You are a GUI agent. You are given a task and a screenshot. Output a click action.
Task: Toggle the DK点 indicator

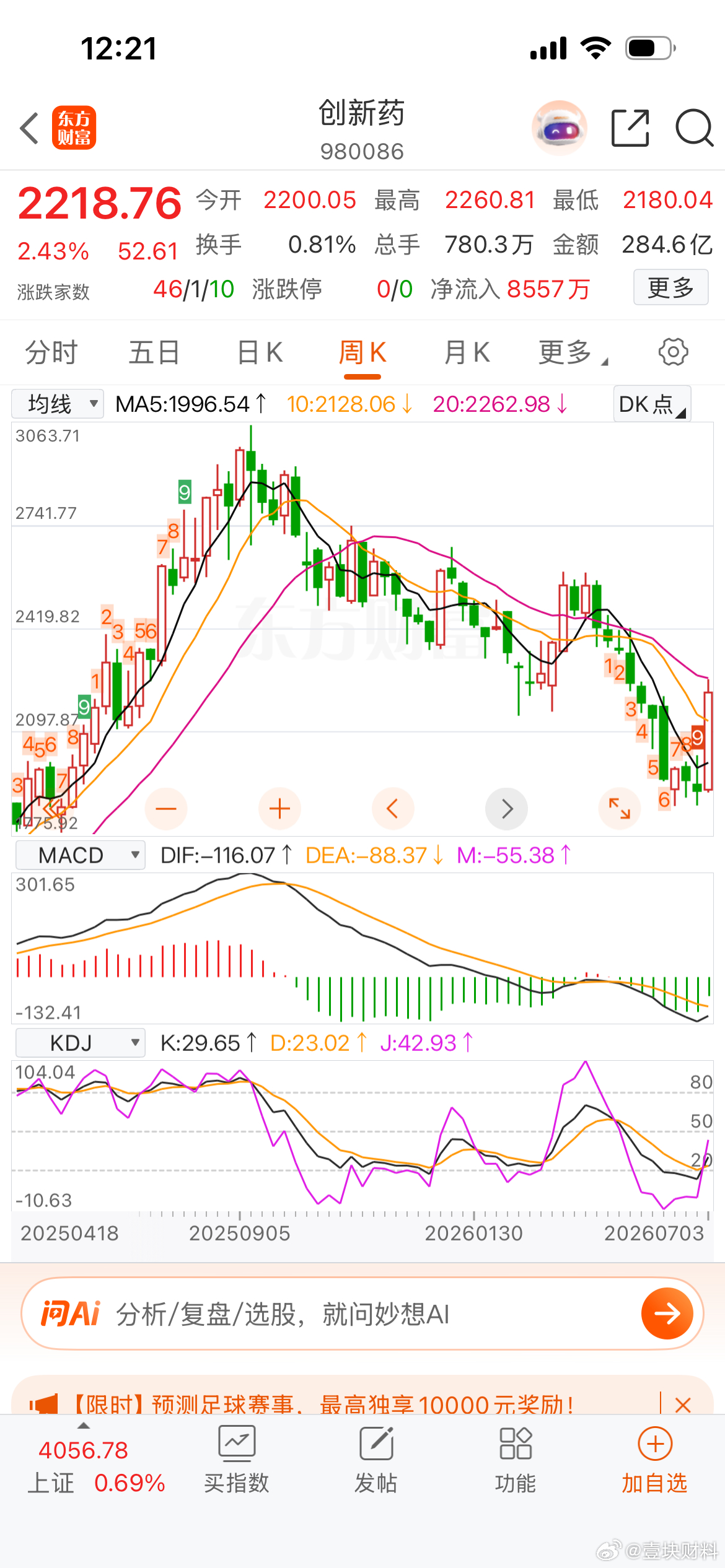pyautogui.click(x=652, y=404)
